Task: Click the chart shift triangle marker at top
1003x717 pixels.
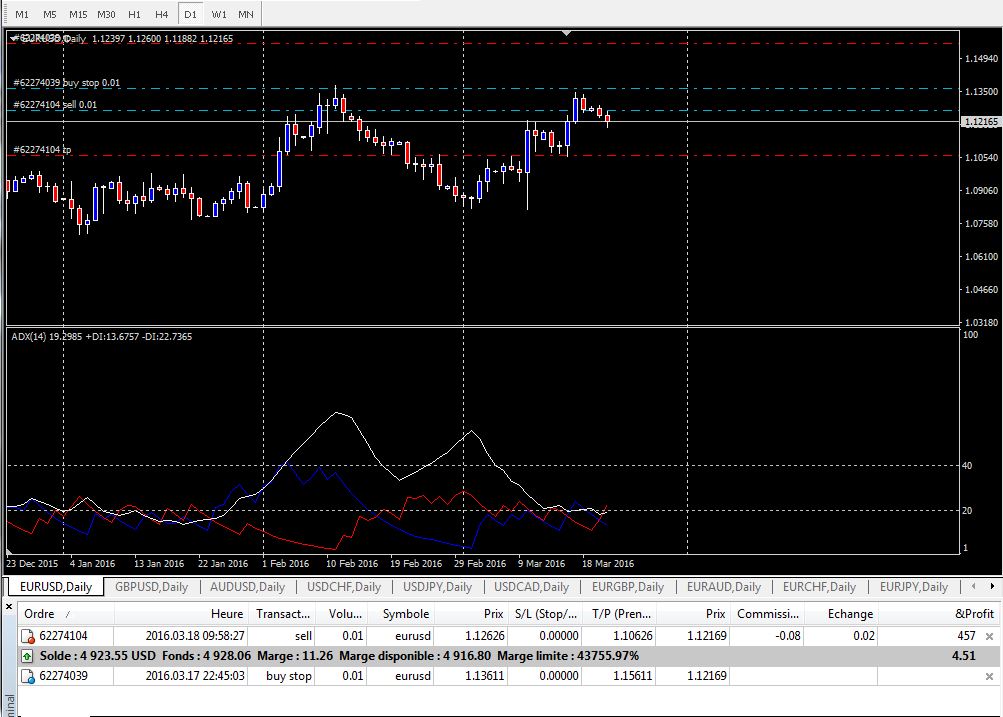Action: (x=568, y=33)
